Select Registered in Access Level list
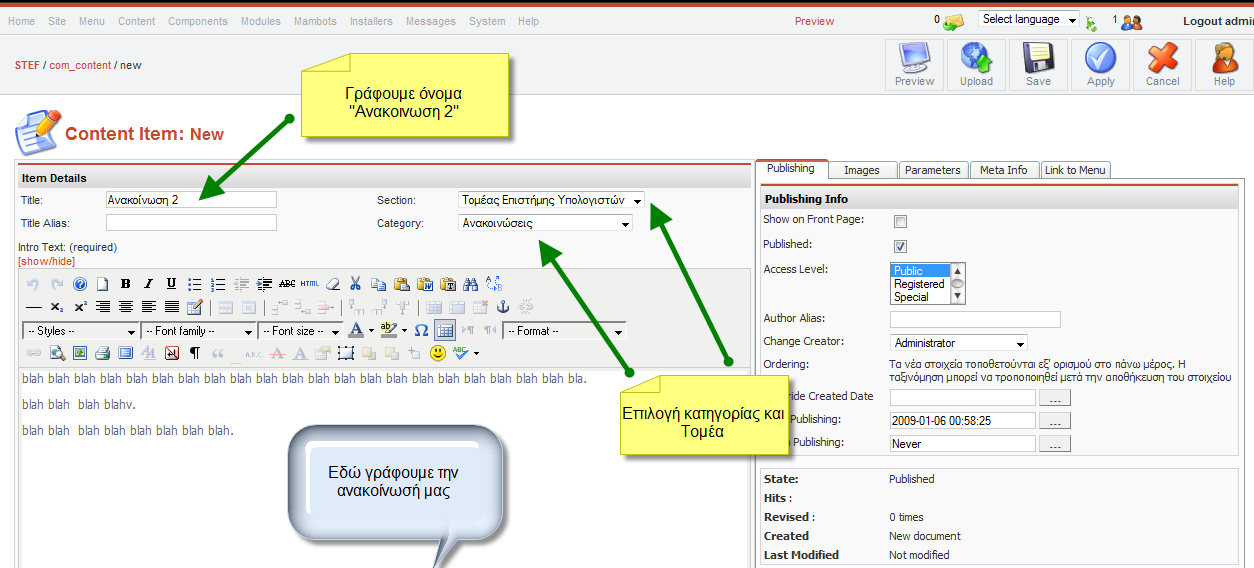The height and width of the screenshot is (568, 1254). click(x=919, y=284)
